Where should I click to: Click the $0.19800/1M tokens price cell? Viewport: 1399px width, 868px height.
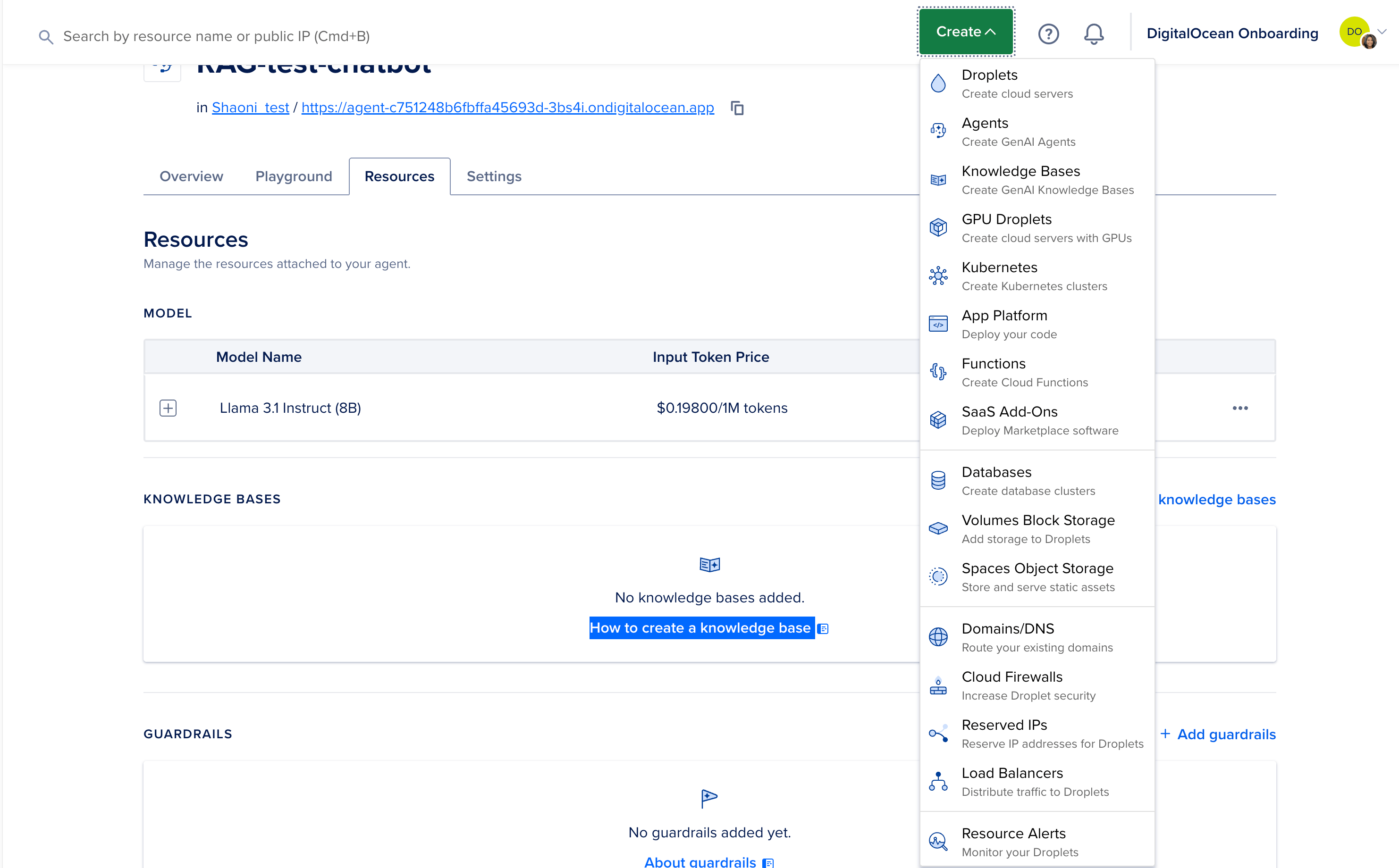(722, 408)
